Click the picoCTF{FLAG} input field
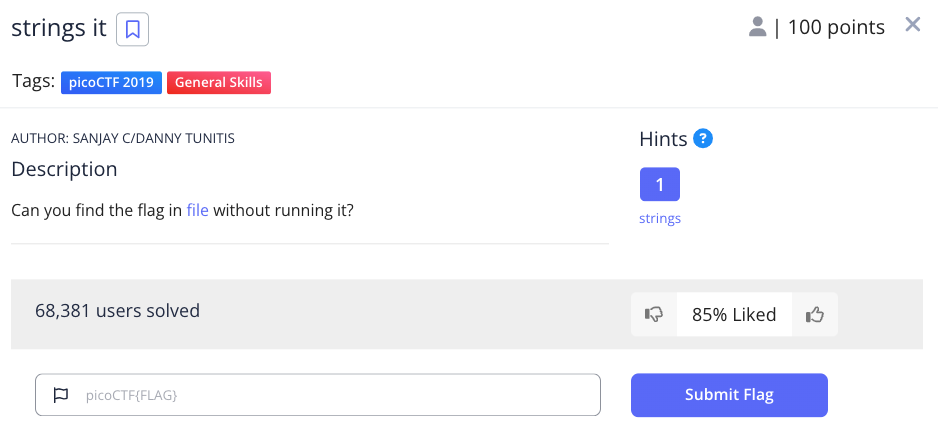Screen dimensions: 943x443 (318, 395)
